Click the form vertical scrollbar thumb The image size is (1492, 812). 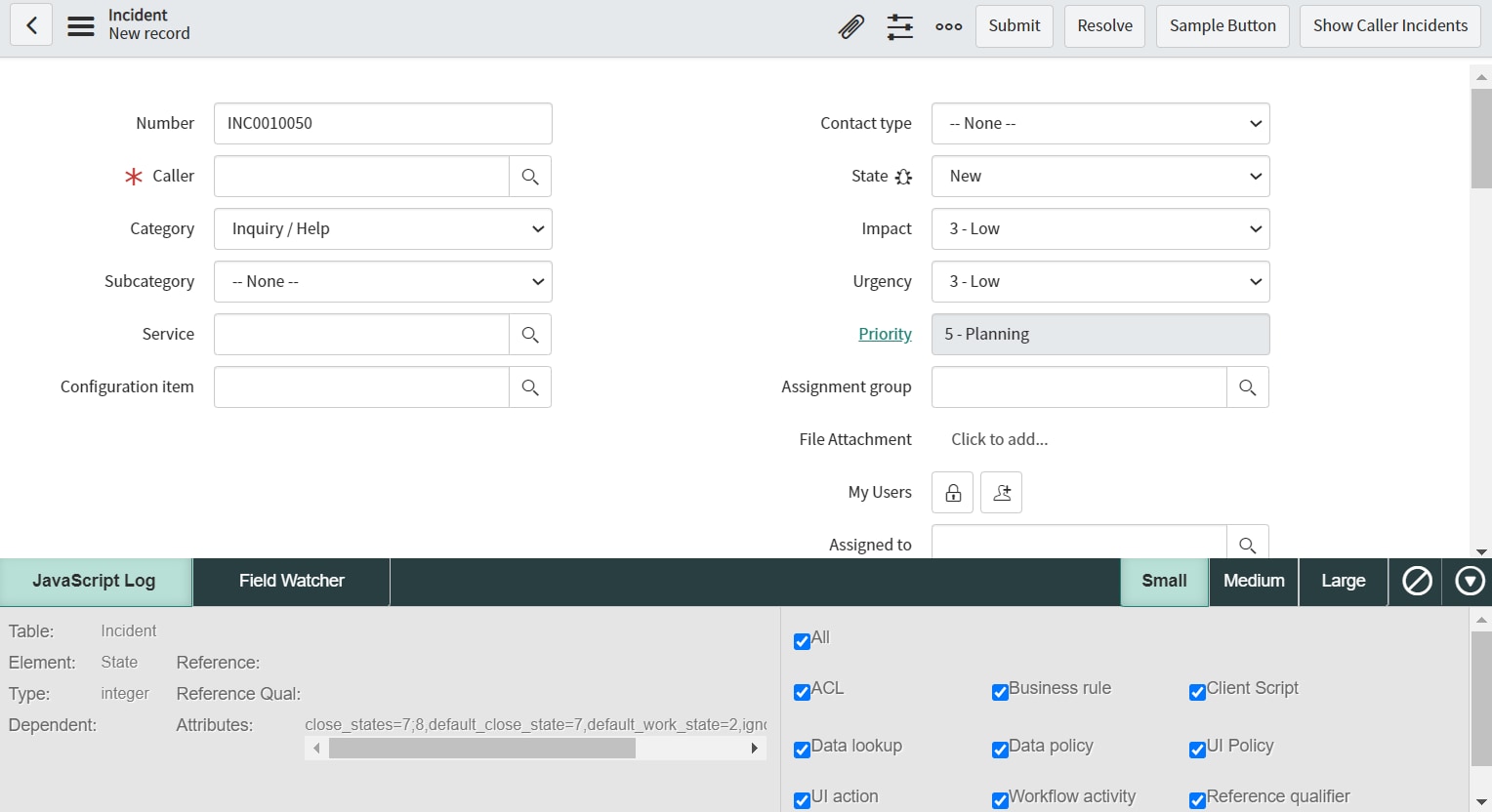1481,137
